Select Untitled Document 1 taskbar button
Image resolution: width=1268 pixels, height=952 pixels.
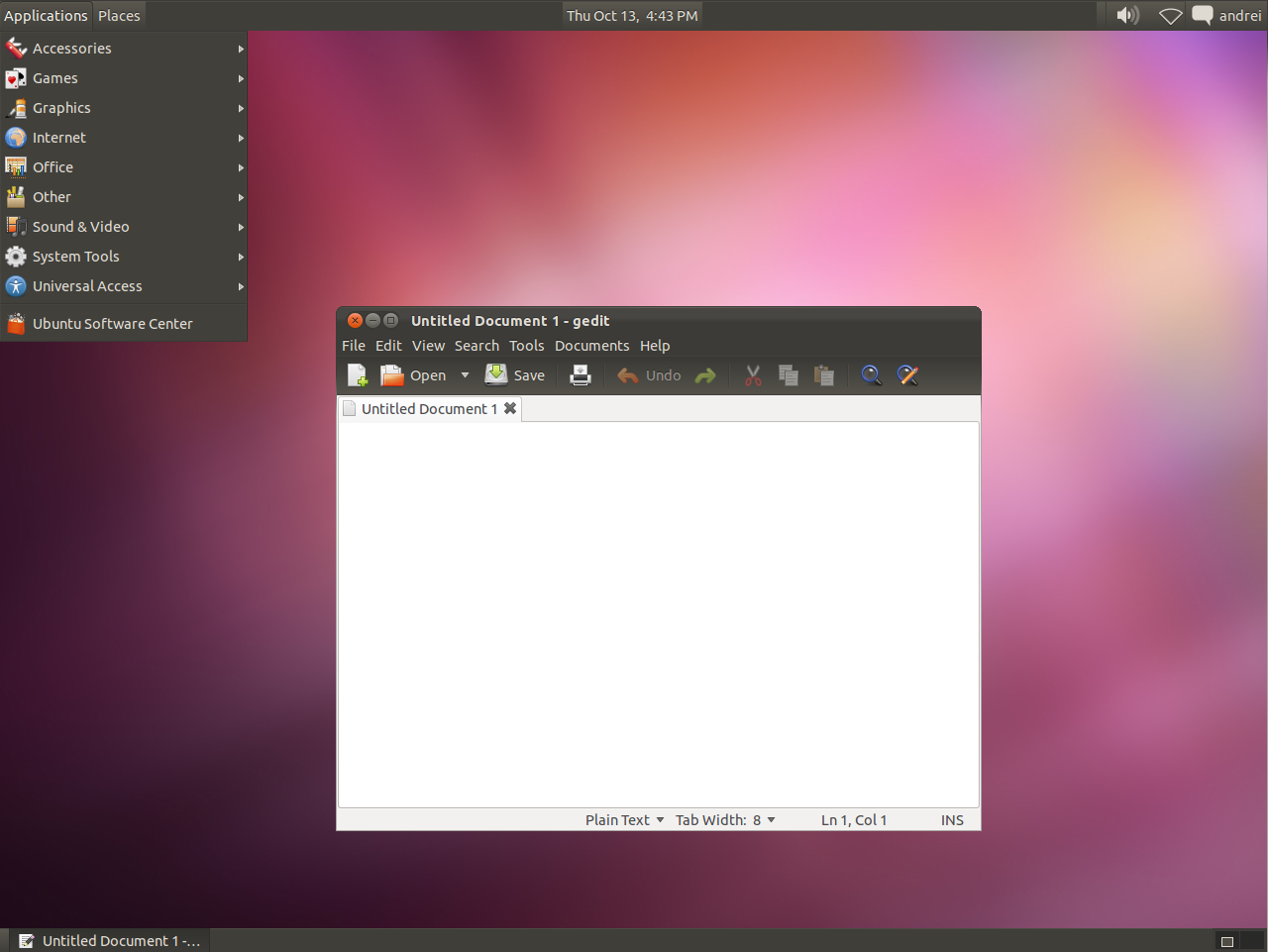click(x=109, y=941)
